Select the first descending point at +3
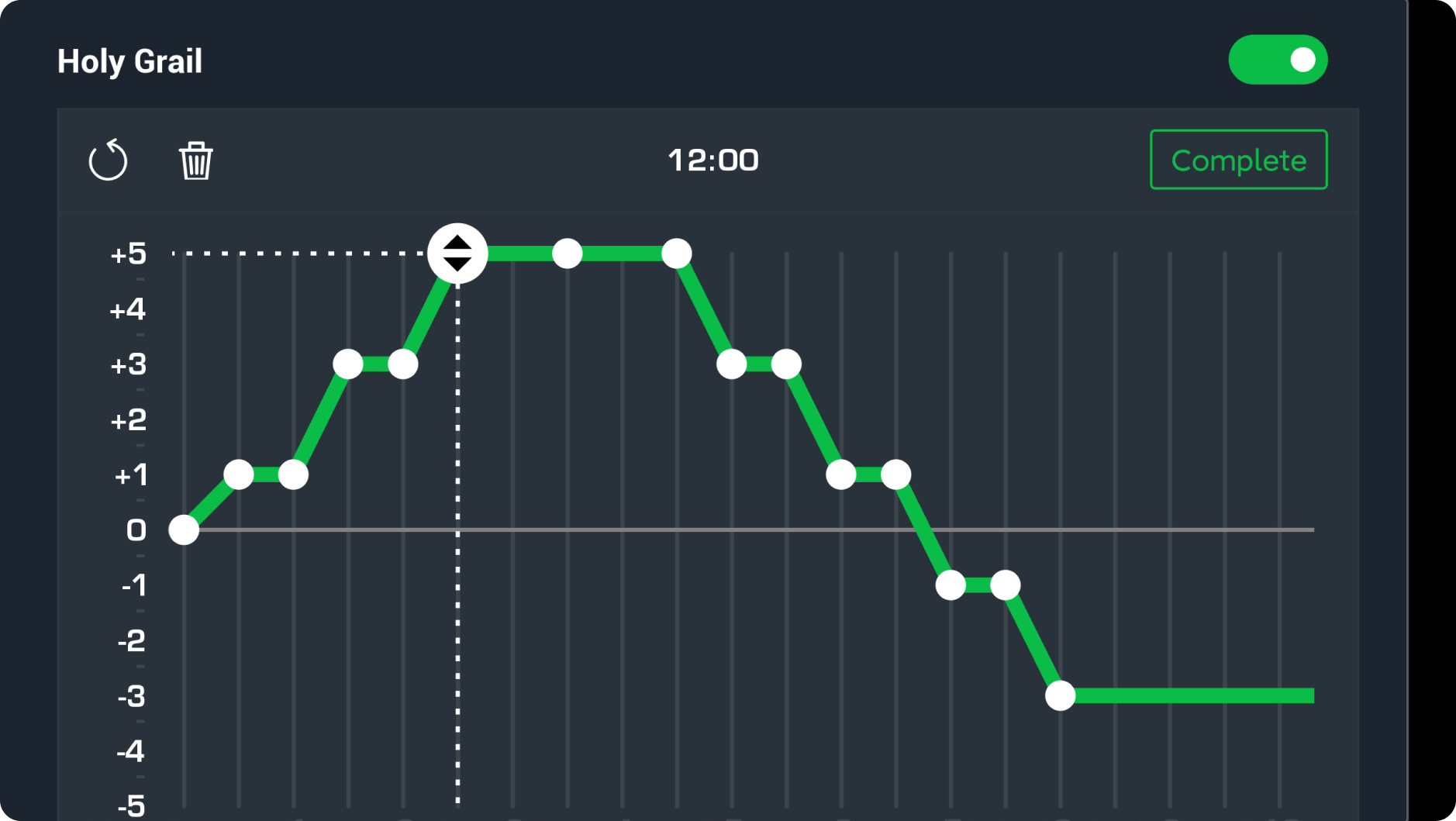 [732, 364]
